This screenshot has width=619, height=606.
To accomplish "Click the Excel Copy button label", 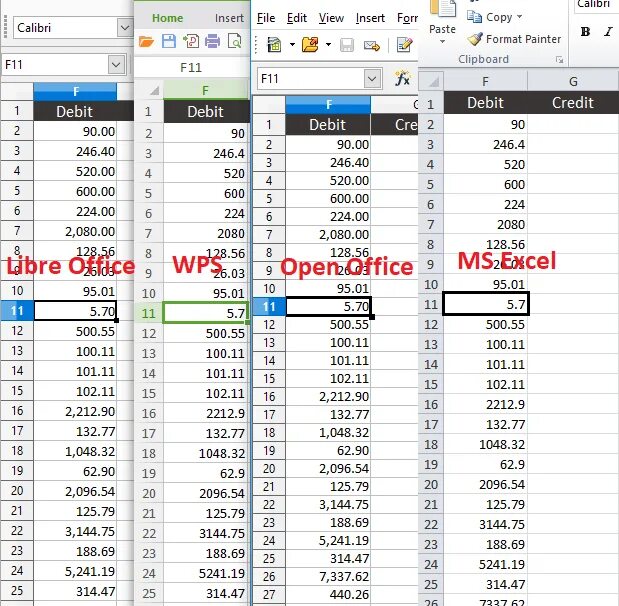I will 499,17.
